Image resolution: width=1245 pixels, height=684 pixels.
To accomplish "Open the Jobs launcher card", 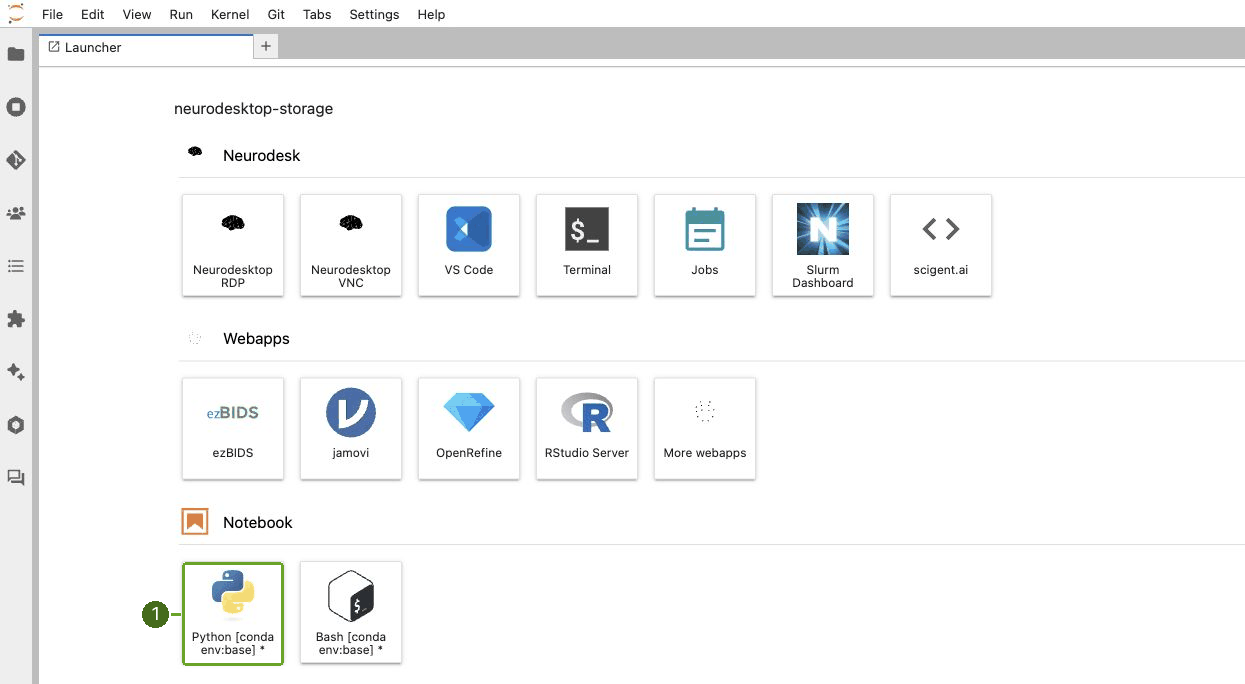I will pyautogui.click(x=705, y=245).
